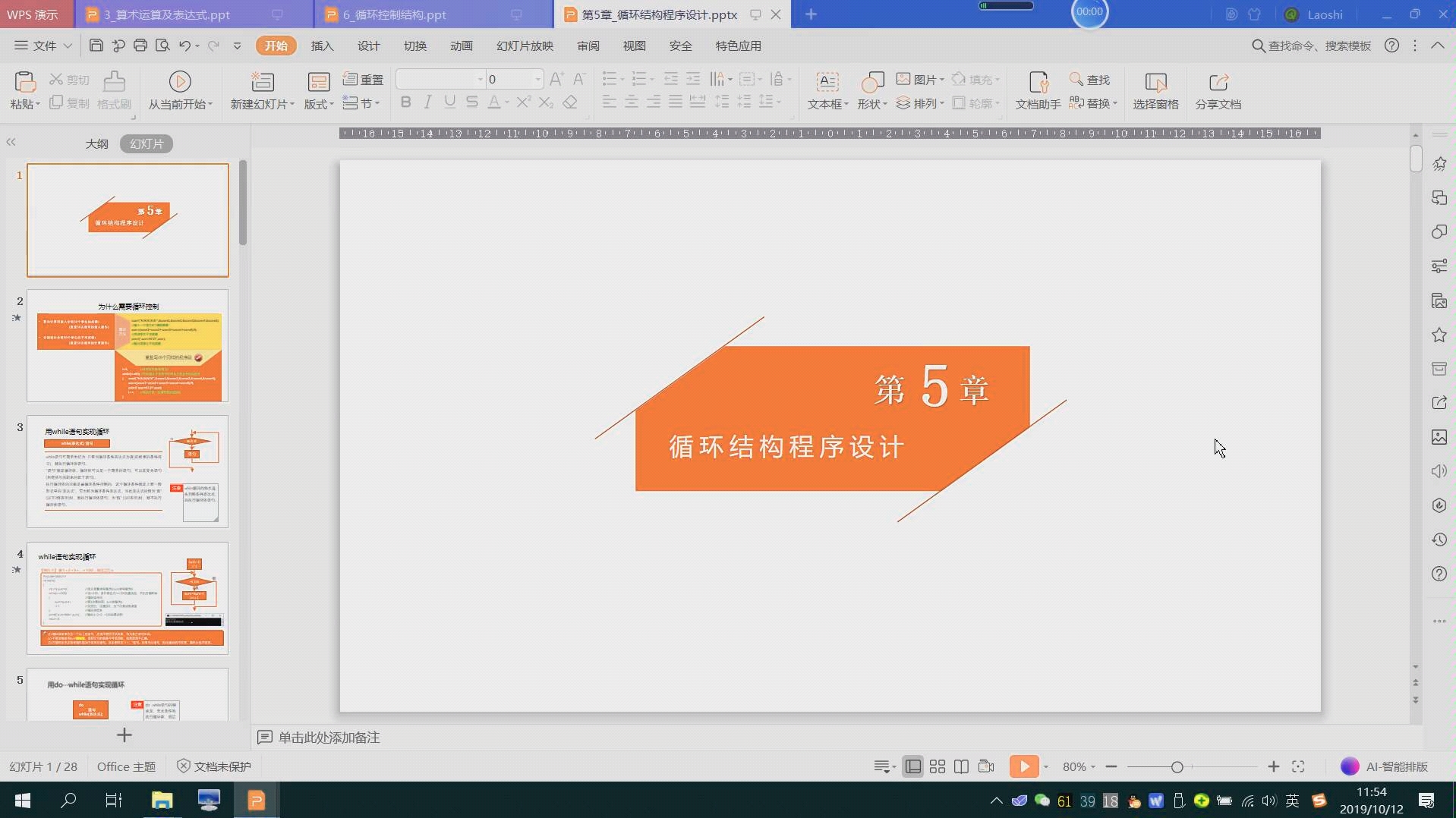Start slideshow with 从当前开始
1456x818 pixels.
pyautogui.click(x=179, y=90)
